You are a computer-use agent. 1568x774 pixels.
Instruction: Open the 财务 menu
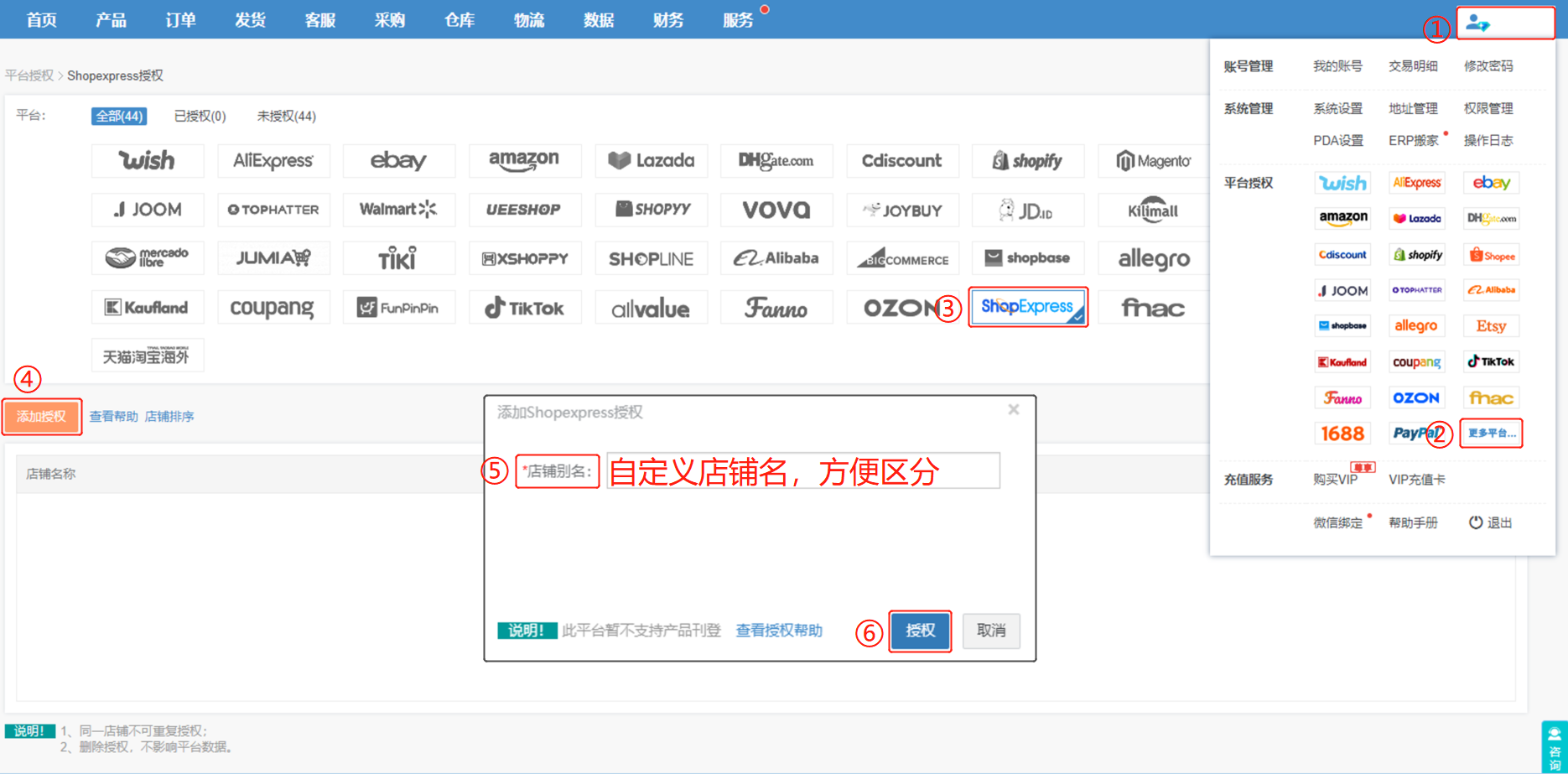[x=668, y=19]
